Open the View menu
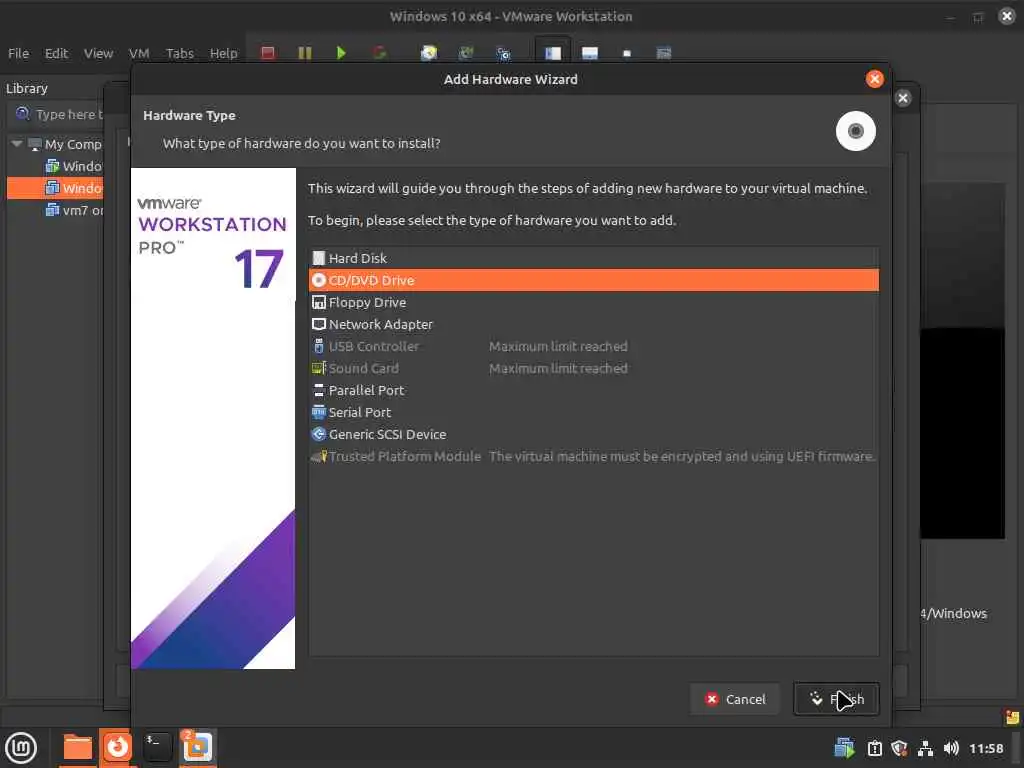Image resolution: width=1024 pixels, height=768 pixels. [x=98, y=54]
